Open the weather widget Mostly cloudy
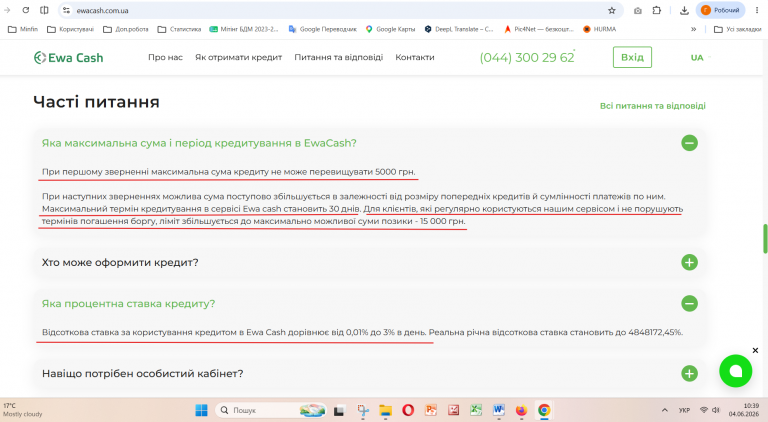Image resolution: width=768 pixels, height=422 pixels. coord(23,410)
